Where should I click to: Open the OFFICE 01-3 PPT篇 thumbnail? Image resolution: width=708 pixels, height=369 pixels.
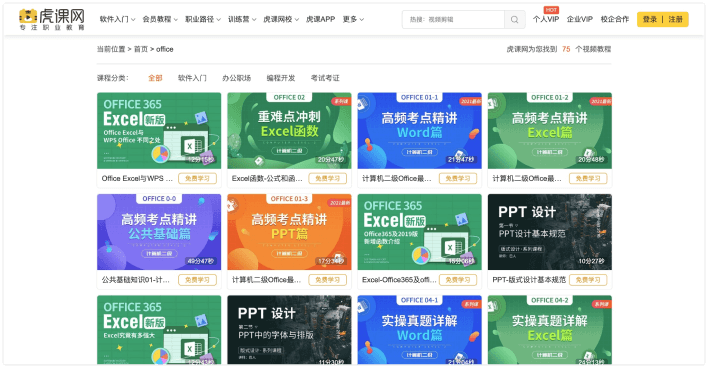[289, 232]
